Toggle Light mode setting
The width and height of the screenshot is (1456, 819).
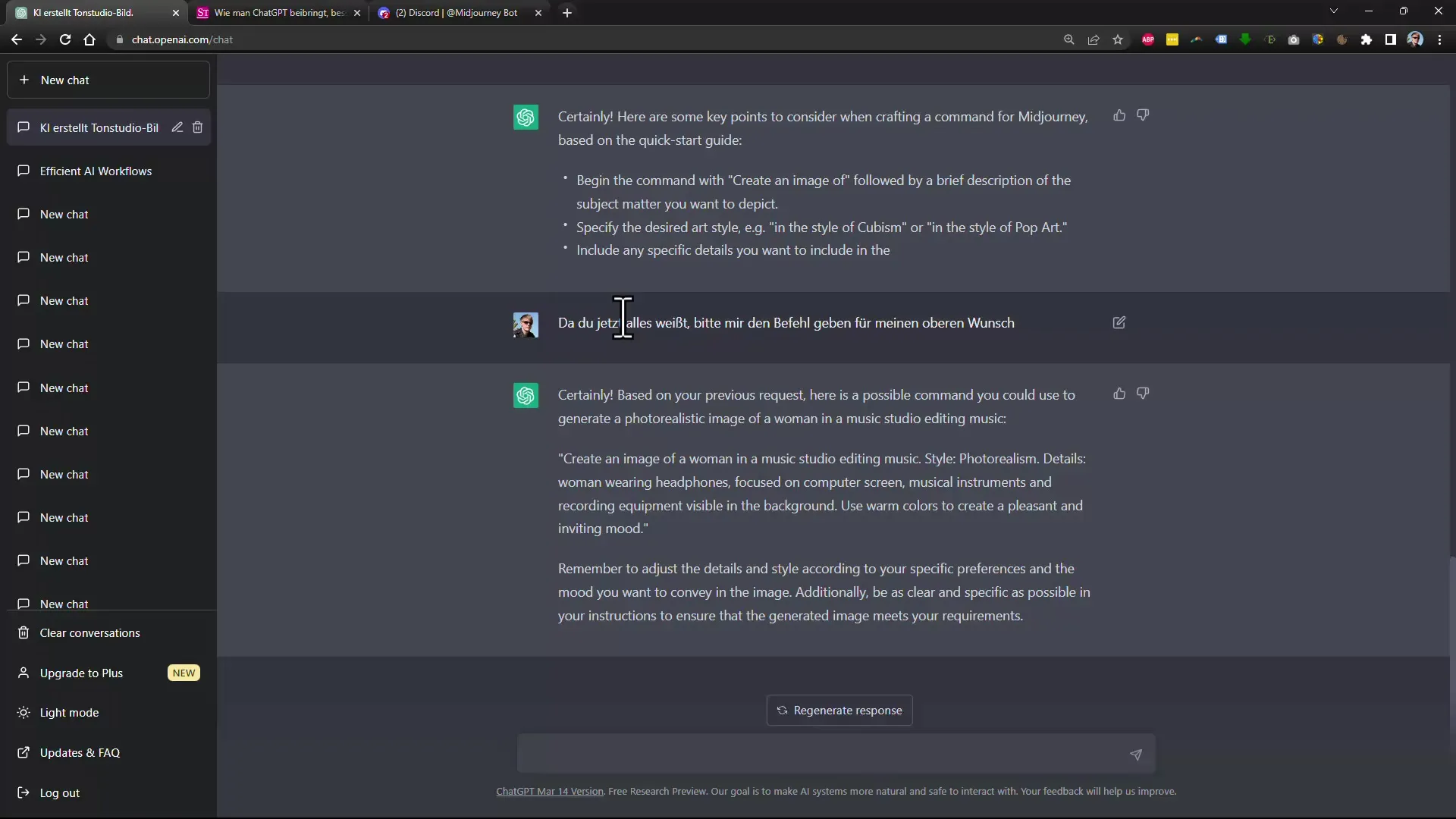(x=69, y=712)
